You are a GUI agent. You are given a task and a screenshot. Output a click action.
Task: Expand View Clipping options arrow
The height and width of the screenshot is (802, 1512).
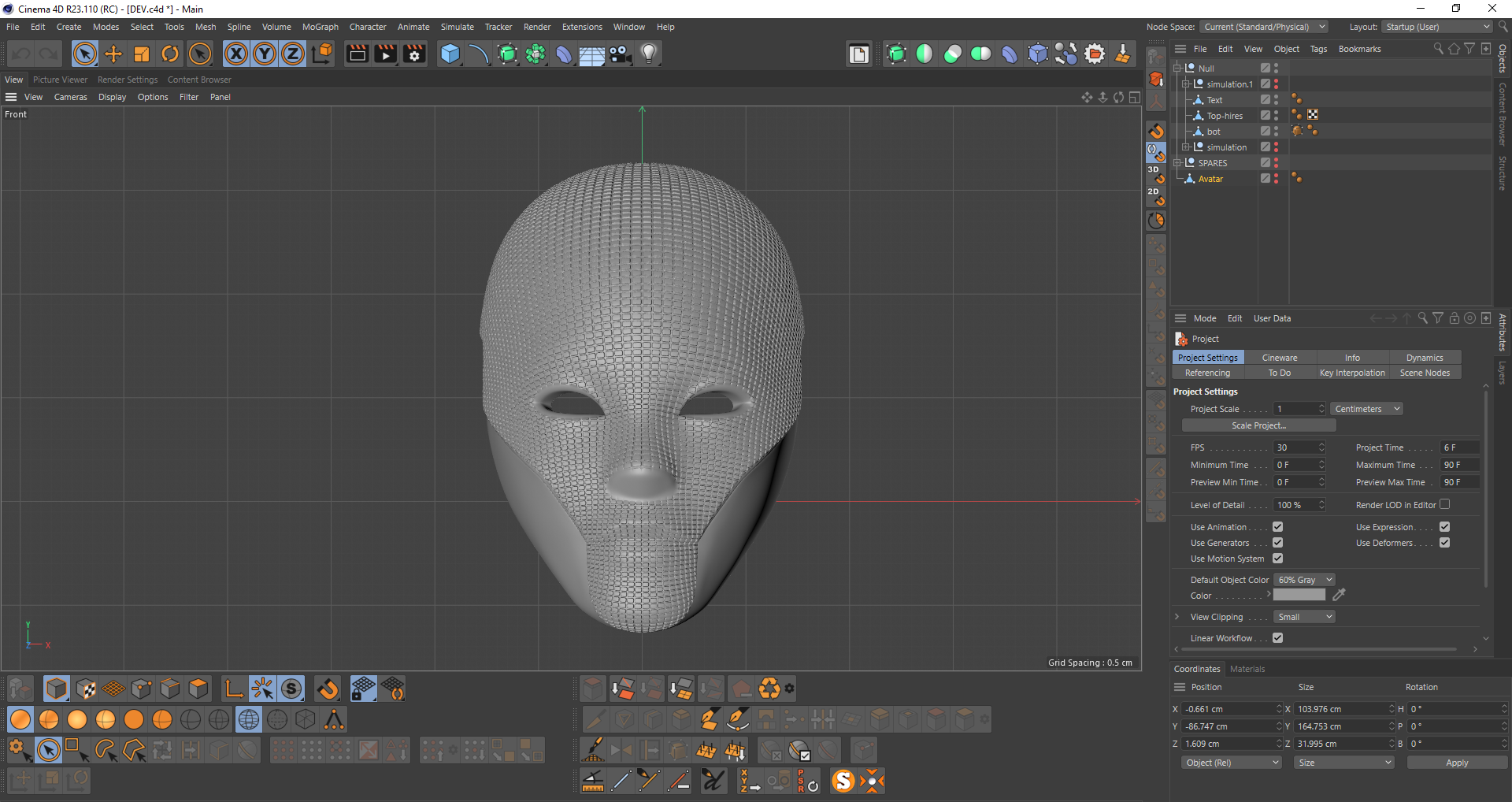click(1177, 617)
